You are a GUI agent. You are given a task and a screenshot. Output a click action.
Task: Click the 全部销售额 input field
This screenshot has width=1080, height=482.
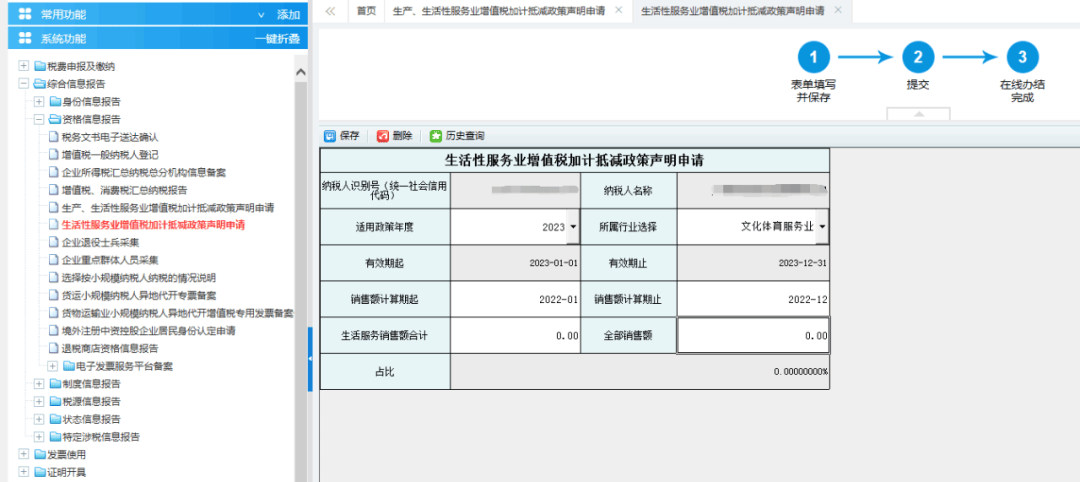(753, 336)
